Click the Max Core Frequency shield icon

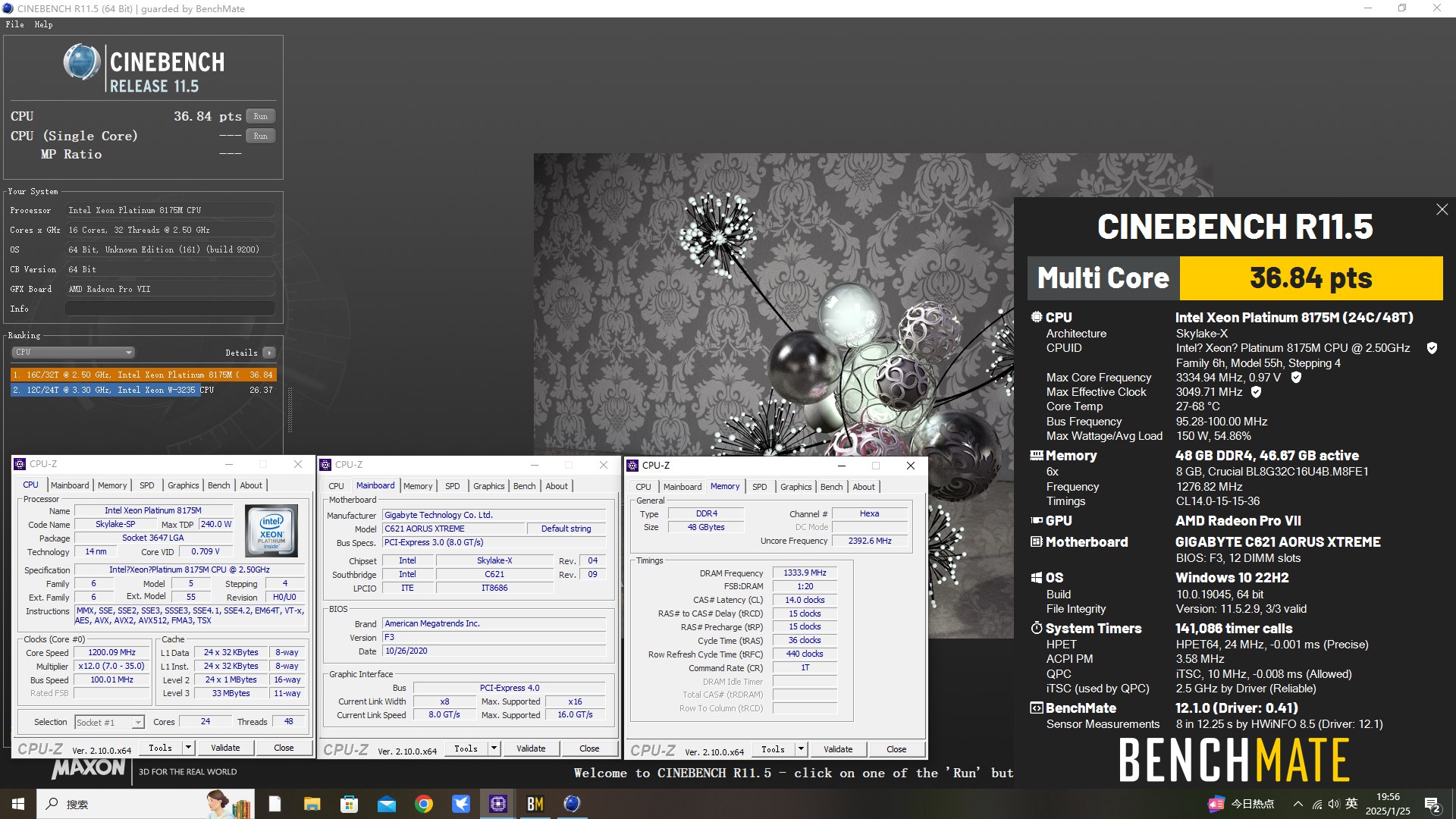tap(1296, 377)
